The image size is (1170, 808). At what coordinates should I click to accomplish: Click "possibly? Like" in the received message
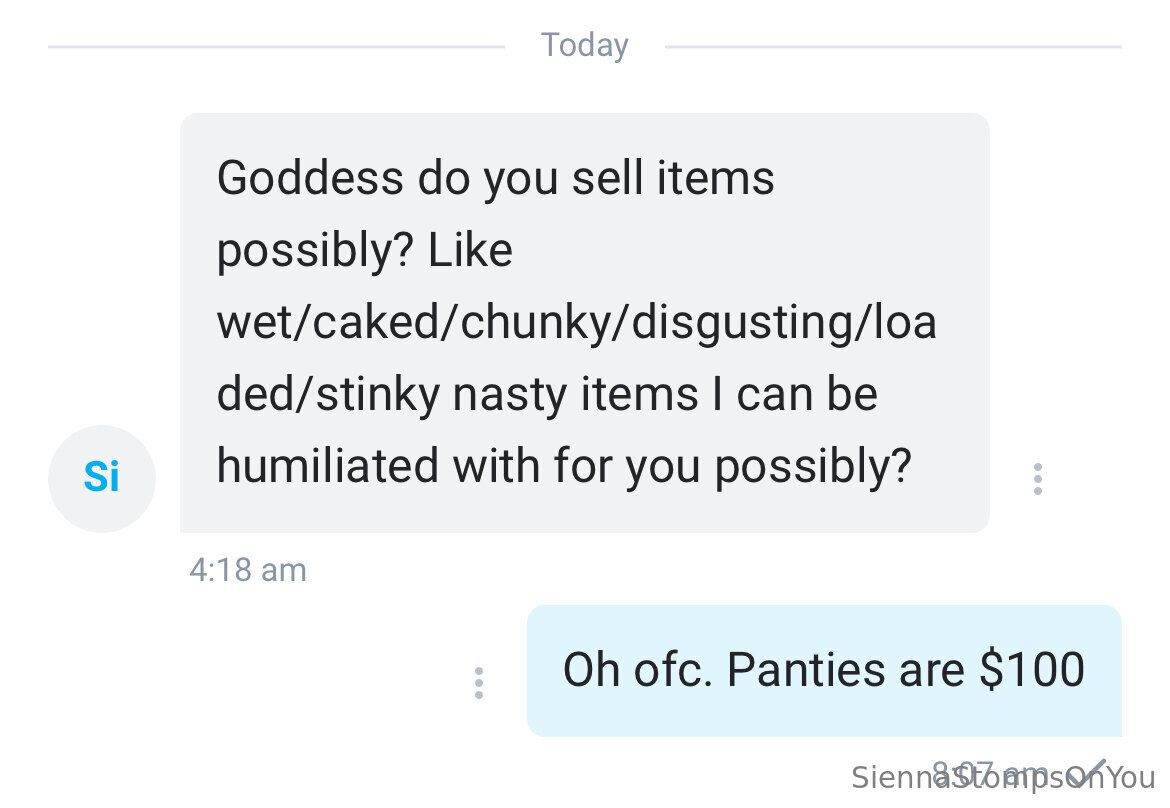click(364, 251)
